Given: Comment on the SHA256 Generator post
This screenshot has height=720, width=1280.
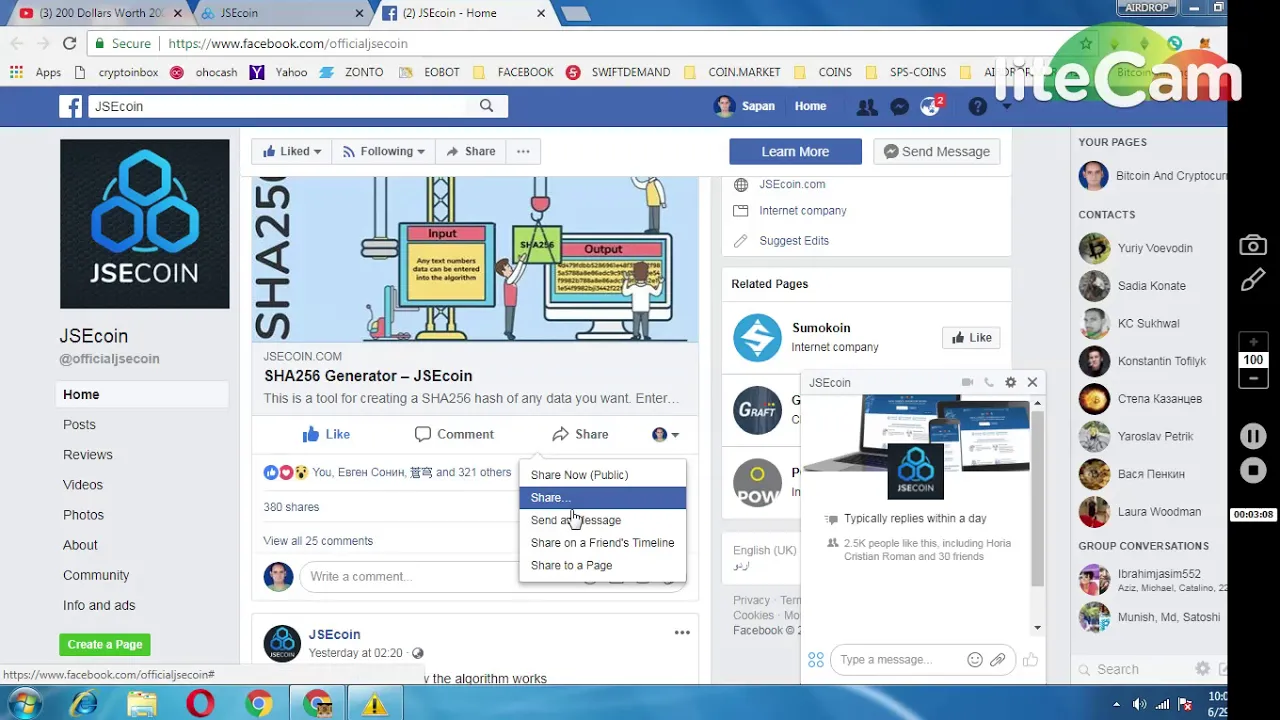Looking at the screenshot, I should tap(454, 434).
